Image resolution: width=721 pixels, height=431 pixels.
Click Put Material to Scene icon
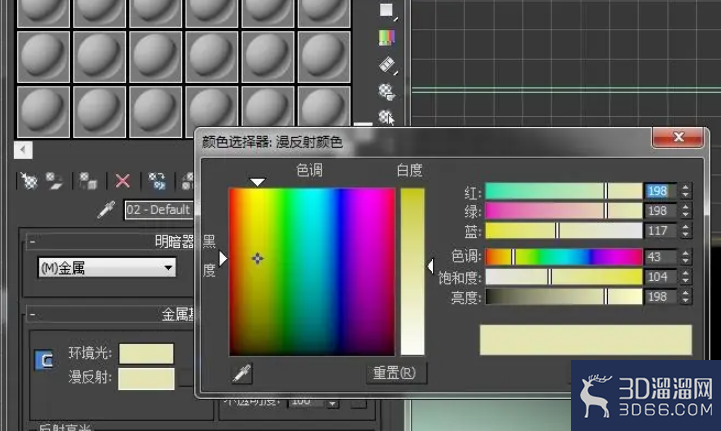click(x=54, y=181)
